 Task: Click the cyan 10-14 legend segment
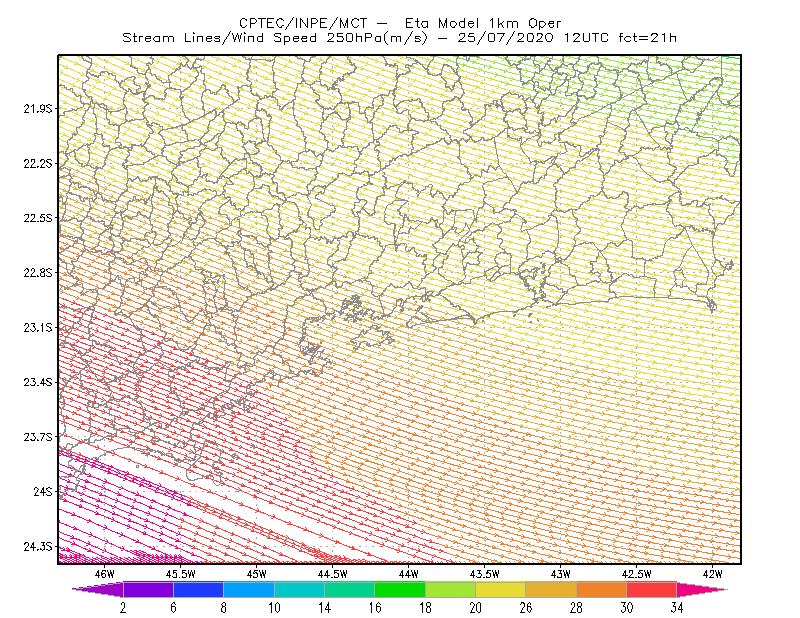coord(299,589)
